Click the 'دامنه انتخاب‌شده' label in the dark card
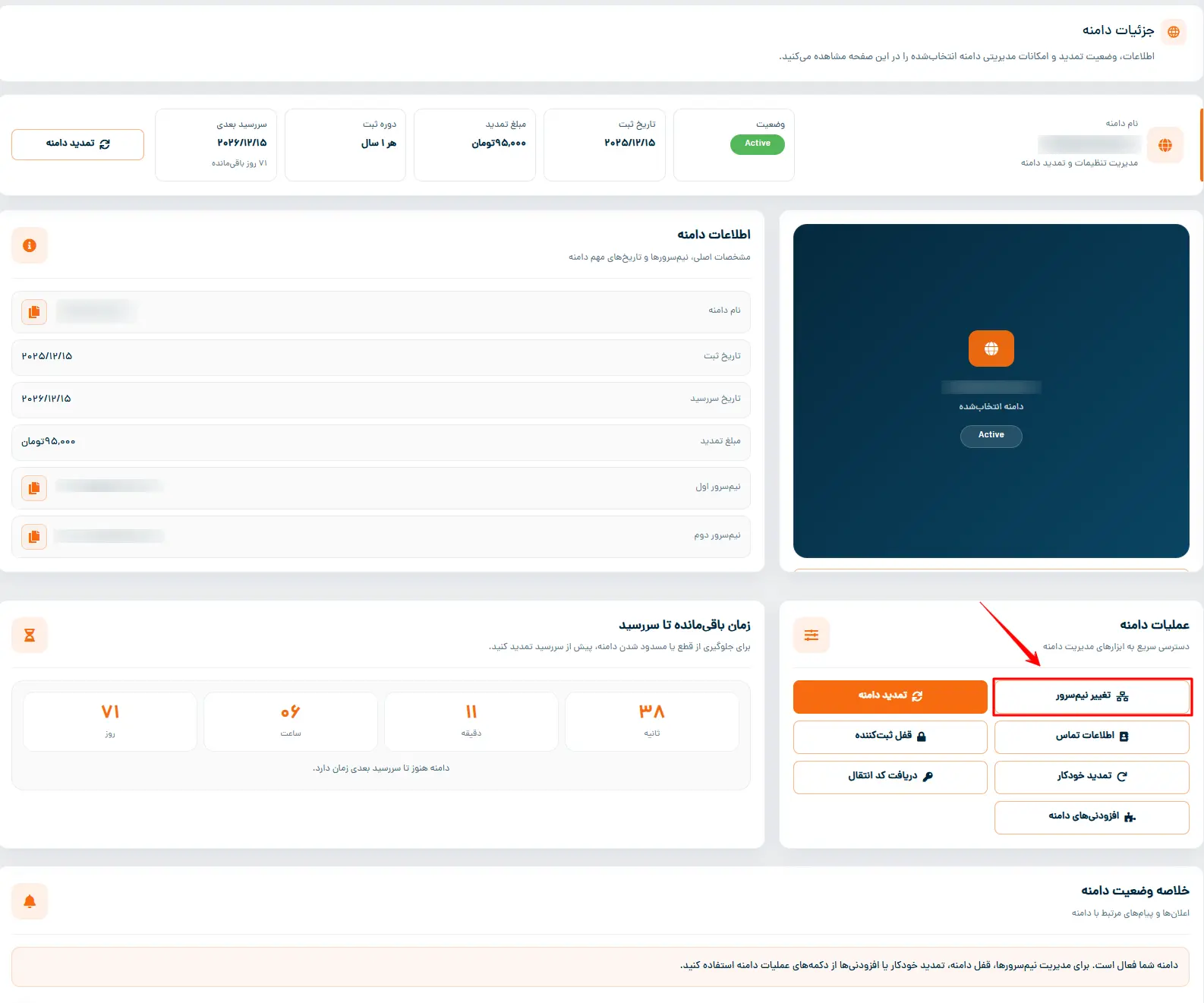This screenshot has width=1204, height=1003. pos(991,406)
